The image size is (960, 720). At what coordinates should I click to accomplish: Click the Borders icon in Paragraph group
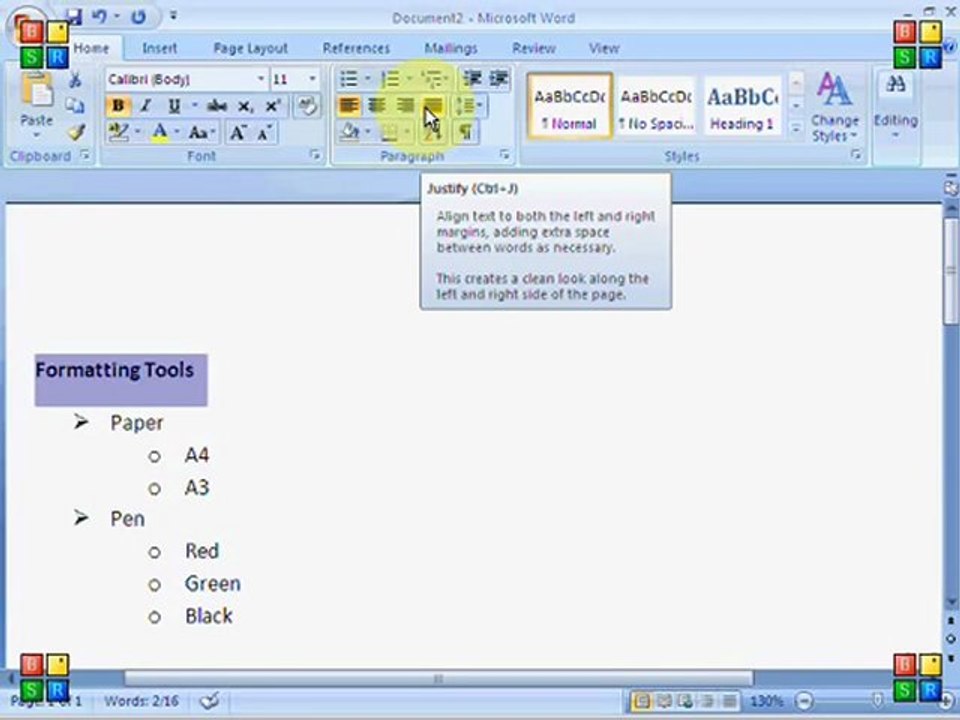point(389,132)
